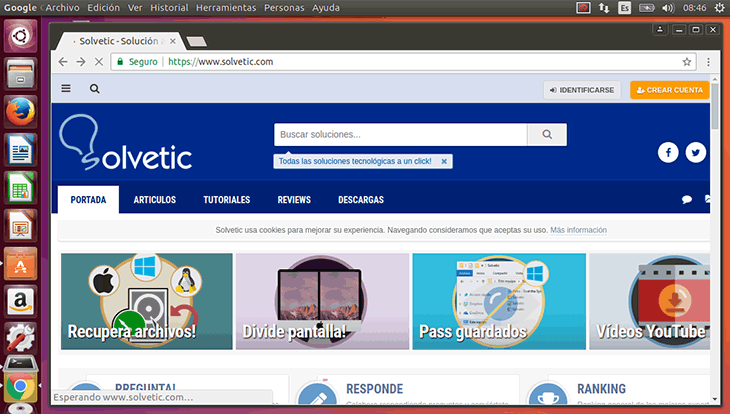Click the screen recorder tray icon
730x414 pixels.
[x=583, y=8]
